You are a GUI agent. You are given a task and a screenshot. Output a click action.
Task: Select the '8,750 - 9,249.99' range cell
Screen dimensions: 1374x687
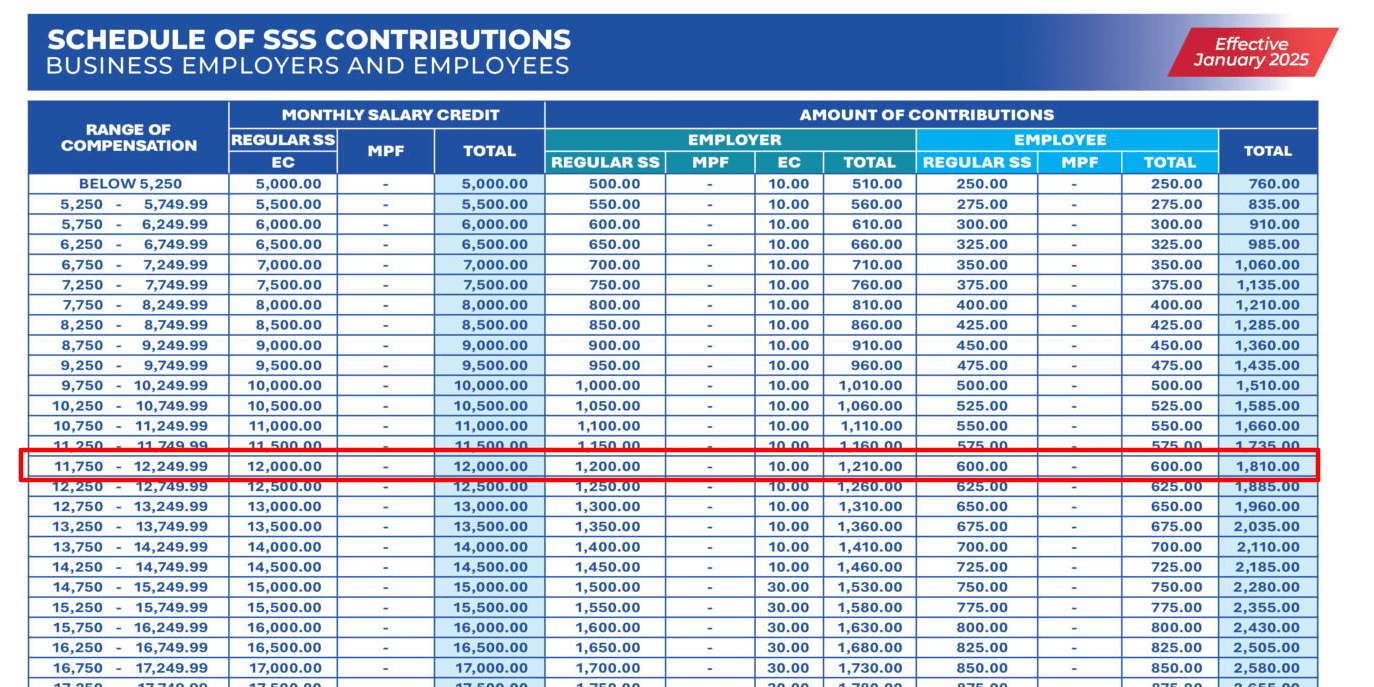(x=129, y=345)
